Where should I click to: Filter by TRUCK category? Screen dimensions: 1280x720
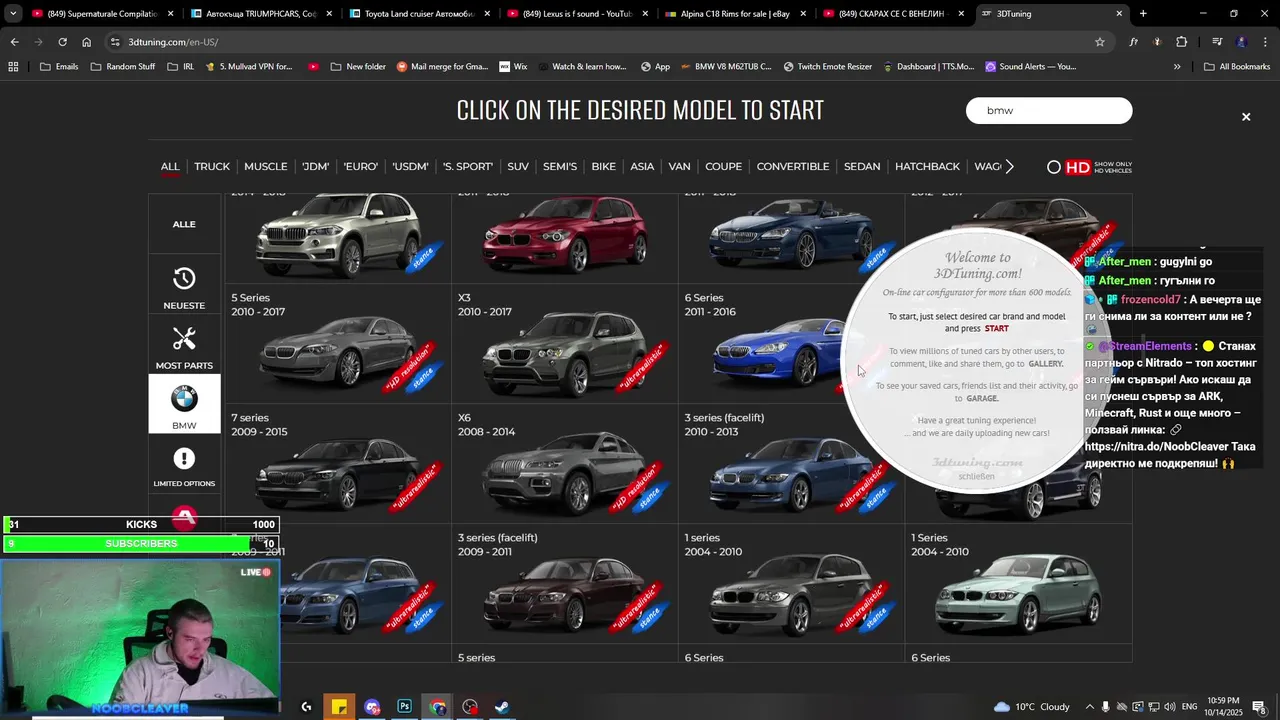point(212,167)
